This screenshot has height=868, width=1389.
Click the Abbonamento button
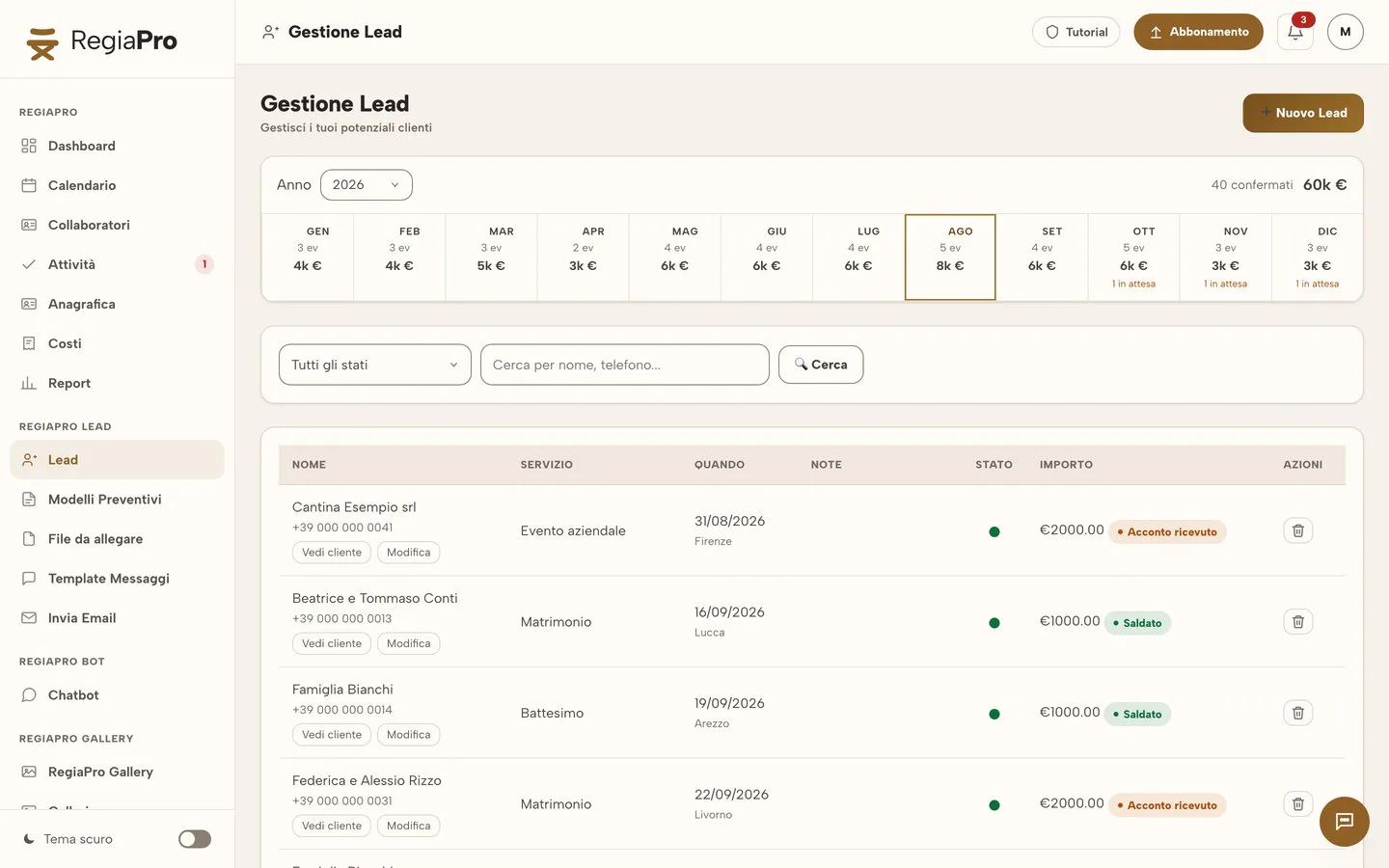1199,32
